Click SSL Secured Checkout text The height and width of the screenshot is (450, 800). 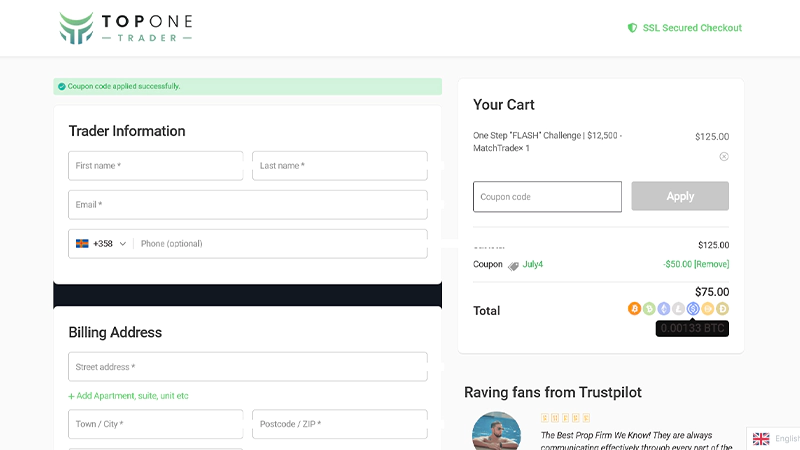click(692, 28)
